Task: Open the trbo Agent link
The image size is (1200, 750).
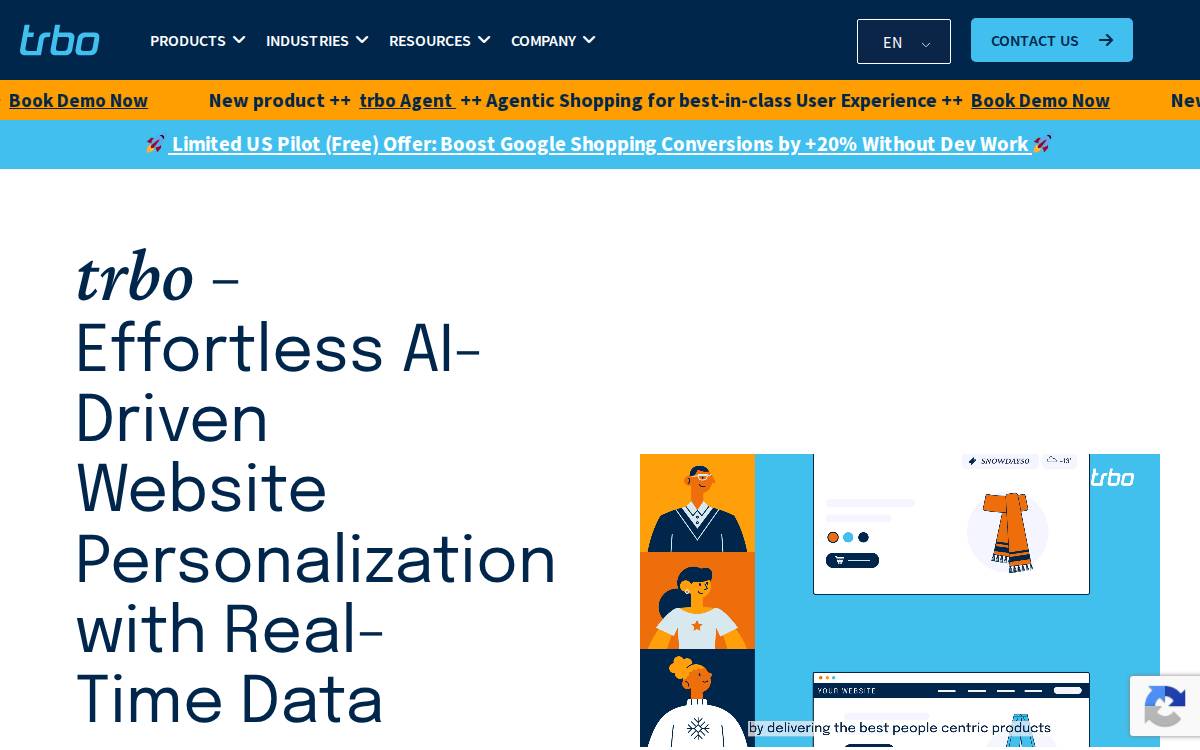Action: (406, 100)
